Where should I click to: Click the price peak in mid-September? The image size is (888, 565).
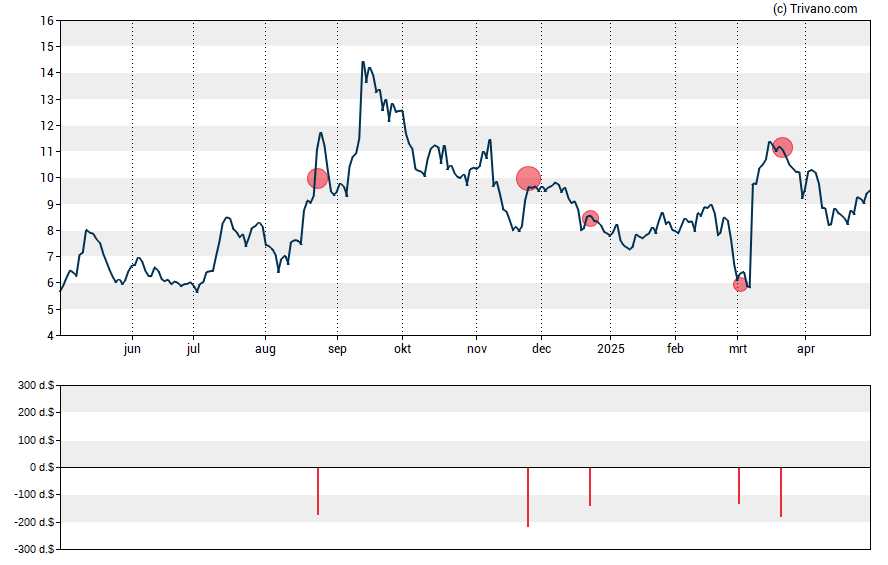362,62
